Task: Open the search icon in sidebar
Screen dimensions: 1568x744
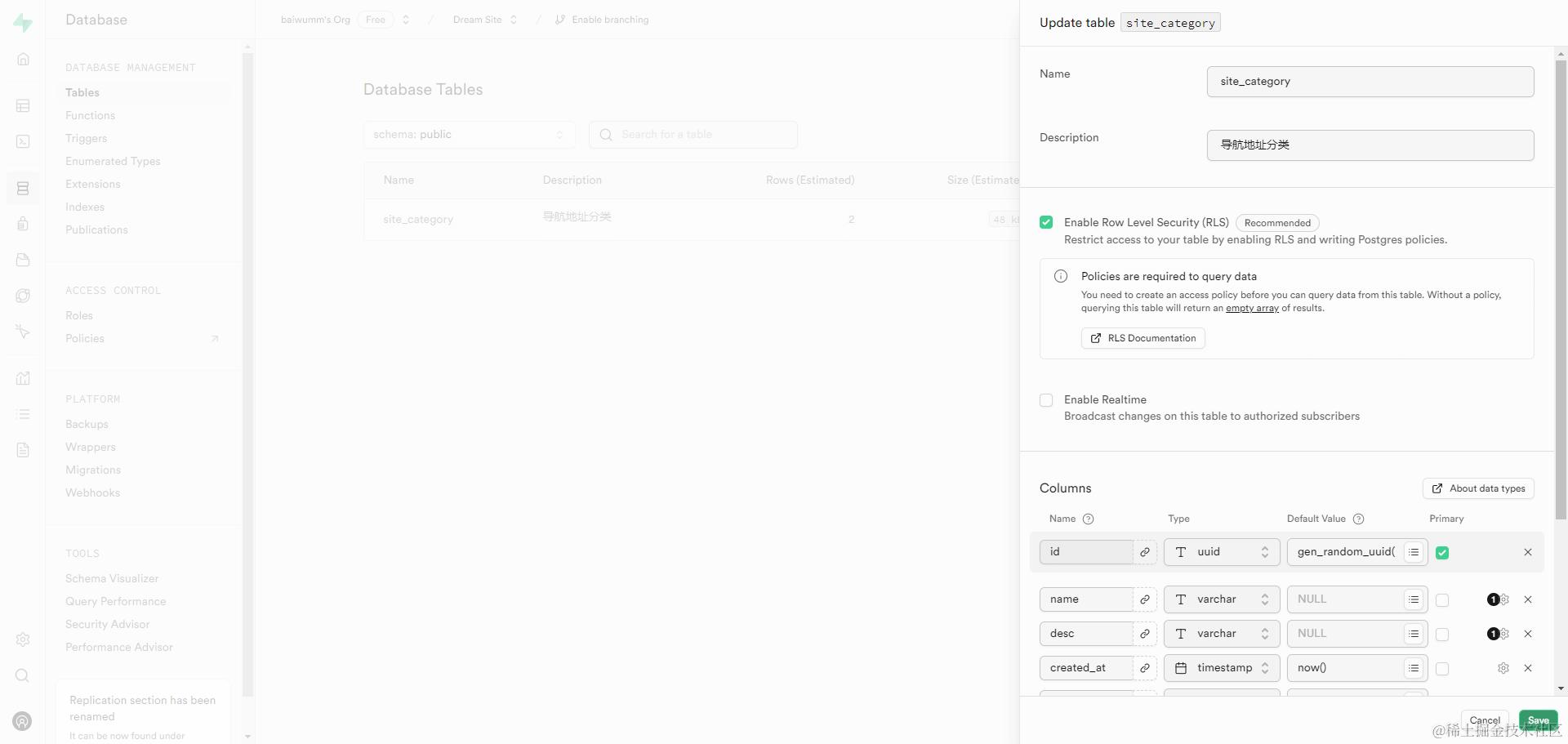Action: click(x=23, y=675)
